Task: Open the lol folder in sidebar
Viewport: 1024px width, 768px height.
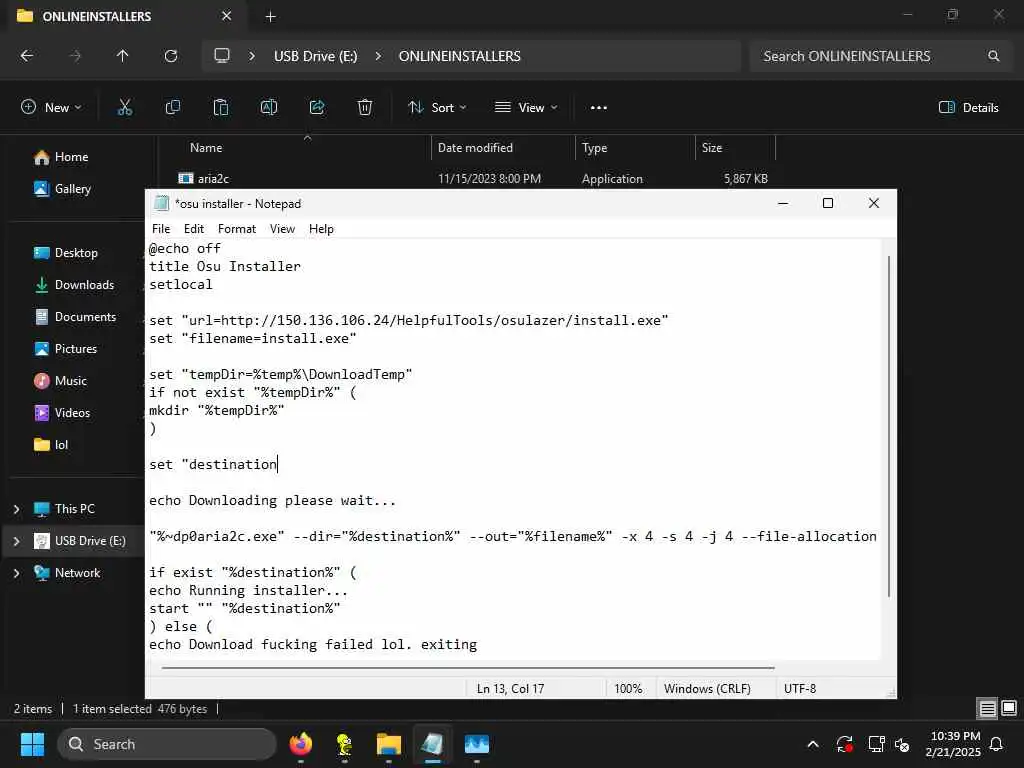Action: coord(61,445)
